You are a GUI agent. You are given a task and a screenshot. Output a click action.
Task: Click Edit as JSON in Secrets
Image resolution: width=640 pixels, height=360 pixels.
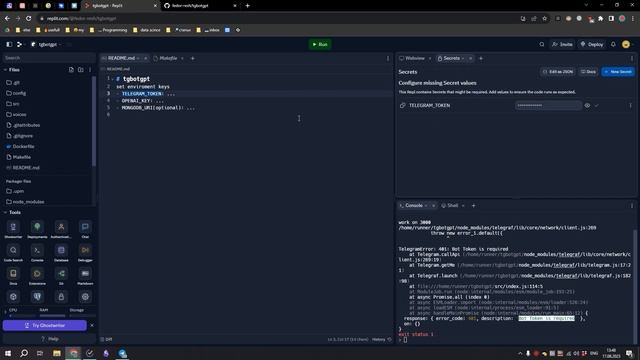point(558,72)
